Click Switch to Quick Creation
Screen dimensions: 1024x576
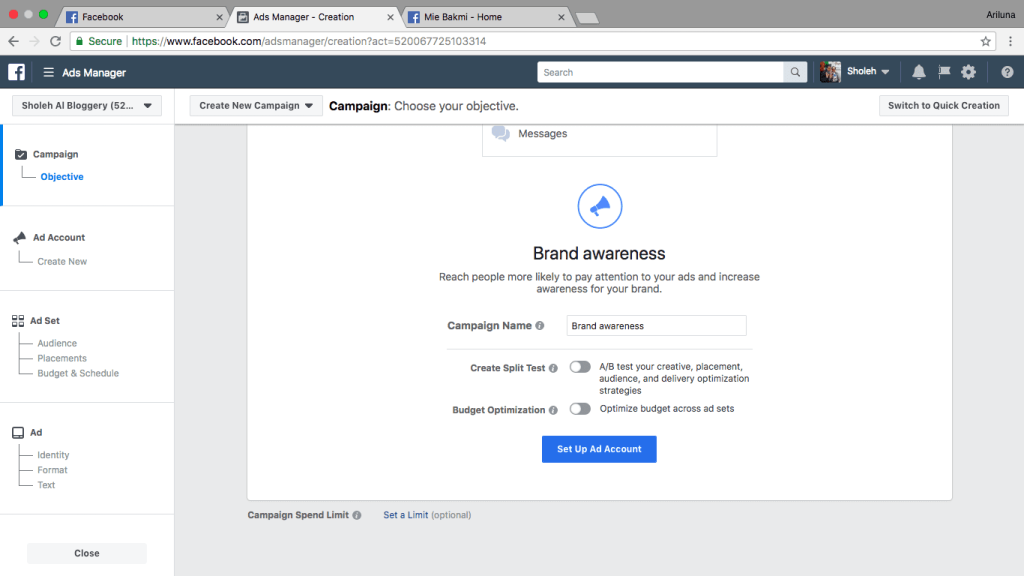pyautogui.click(x=944, y=106)
